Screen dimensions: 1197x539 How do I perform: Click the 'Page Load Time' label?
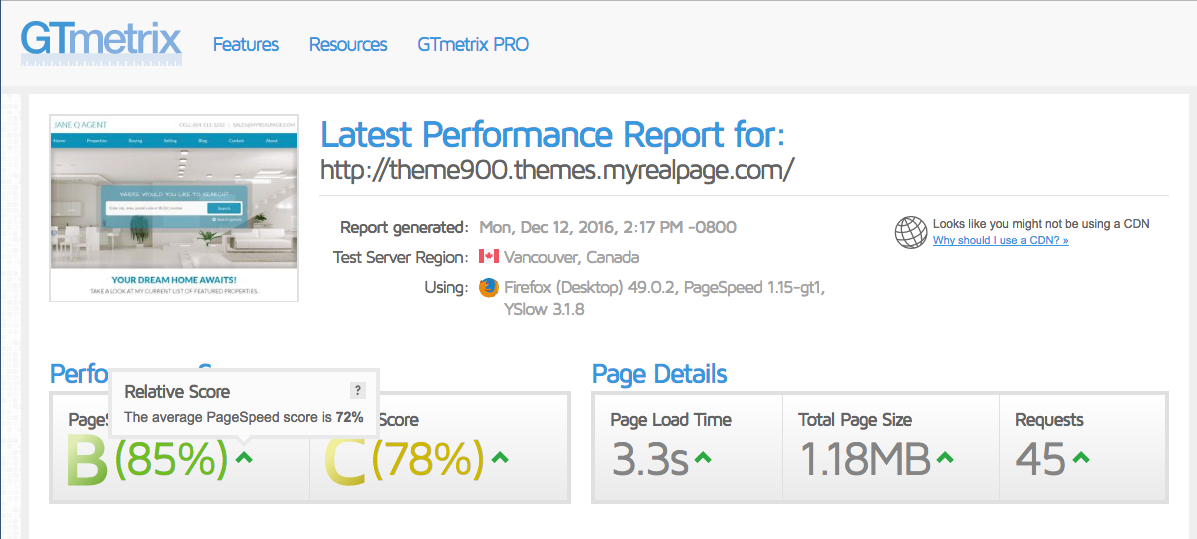pos(671,420)
